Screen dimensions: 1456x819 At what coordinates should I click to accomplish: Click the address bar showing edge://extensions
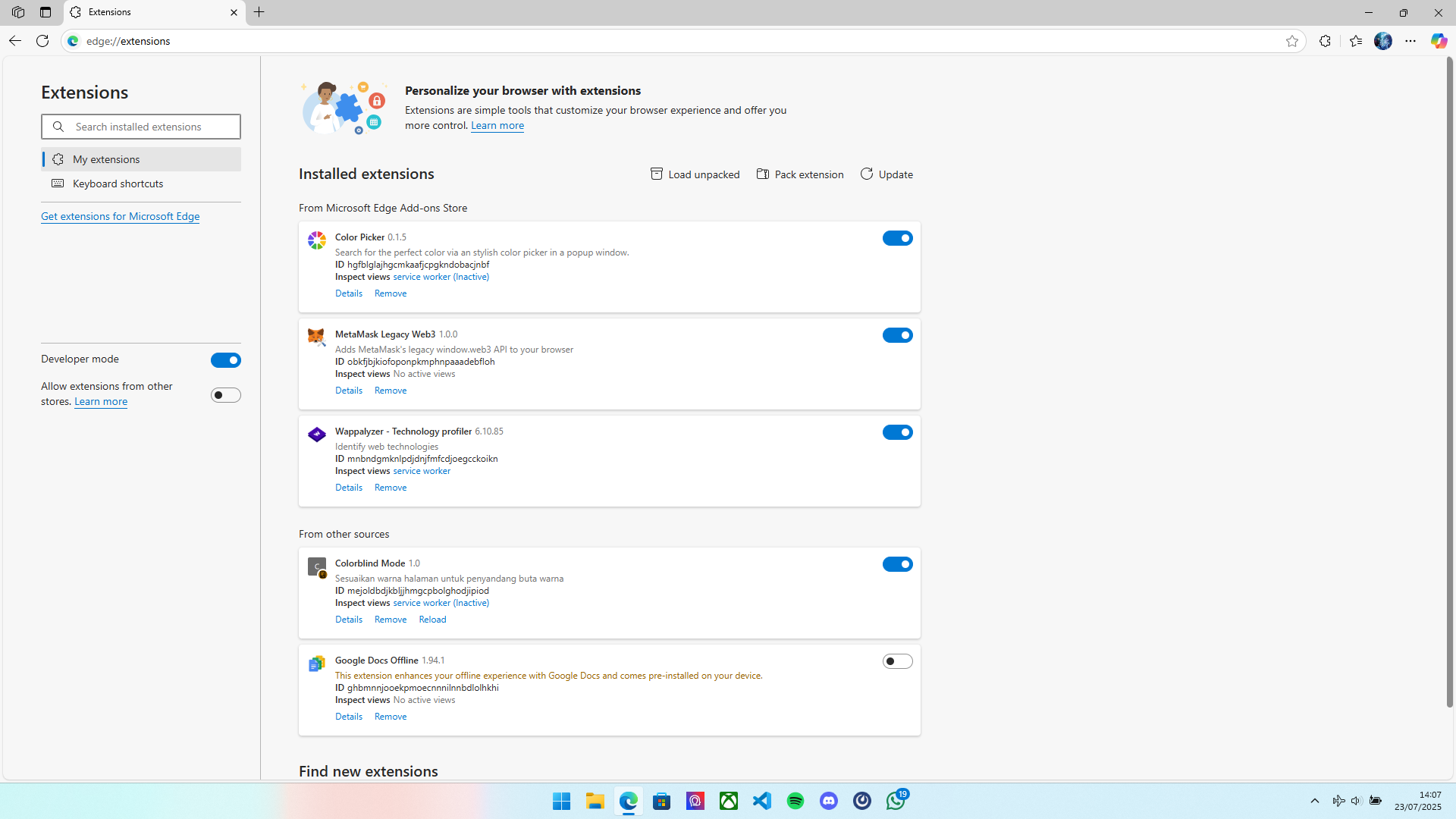(x=682, y=41)
